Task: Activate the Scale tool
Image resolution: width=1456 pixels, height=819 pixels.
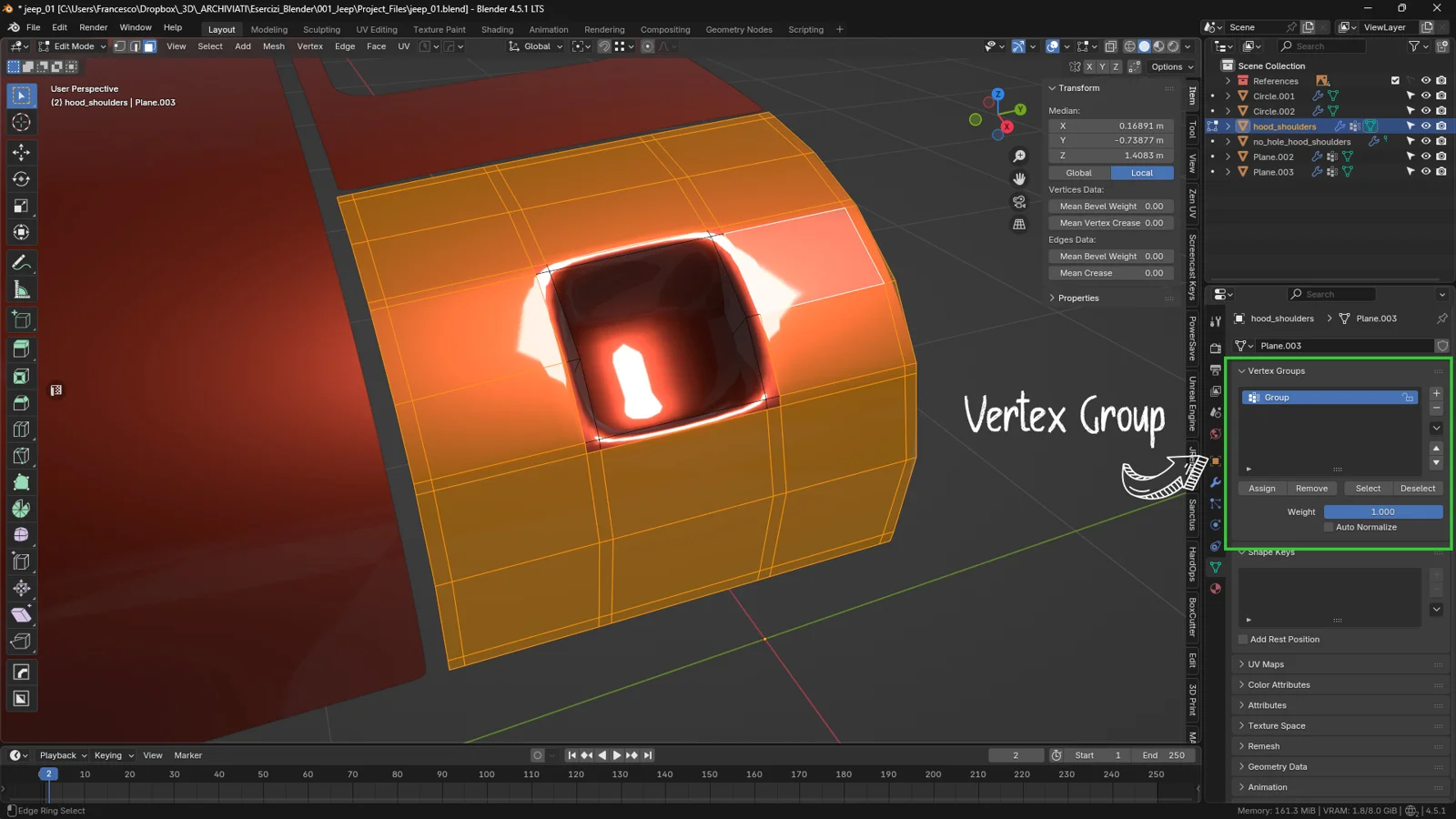Action: coord(21,206)
